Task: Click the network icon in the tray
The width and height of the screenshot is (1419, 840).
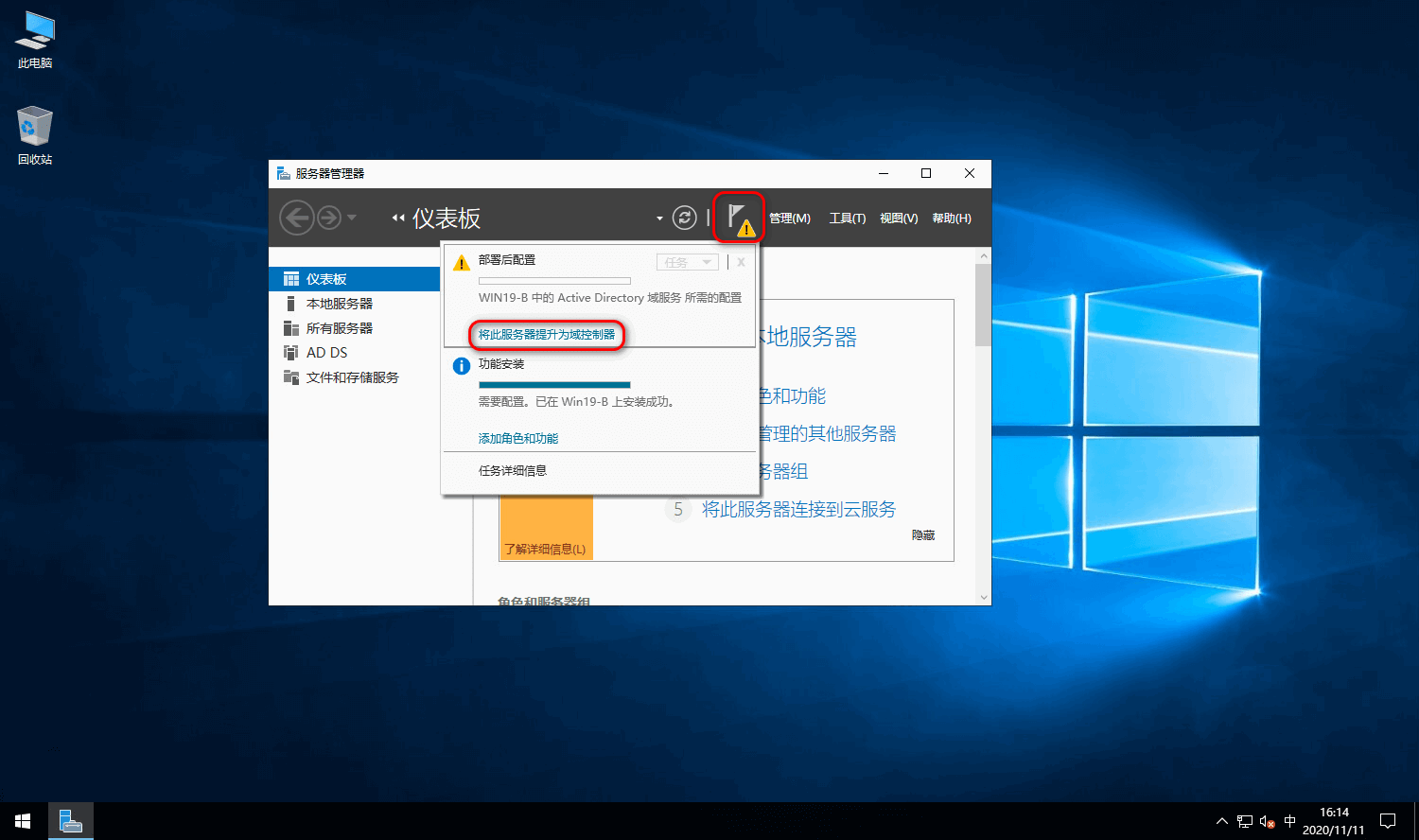Action: [x=1245, y=821]
